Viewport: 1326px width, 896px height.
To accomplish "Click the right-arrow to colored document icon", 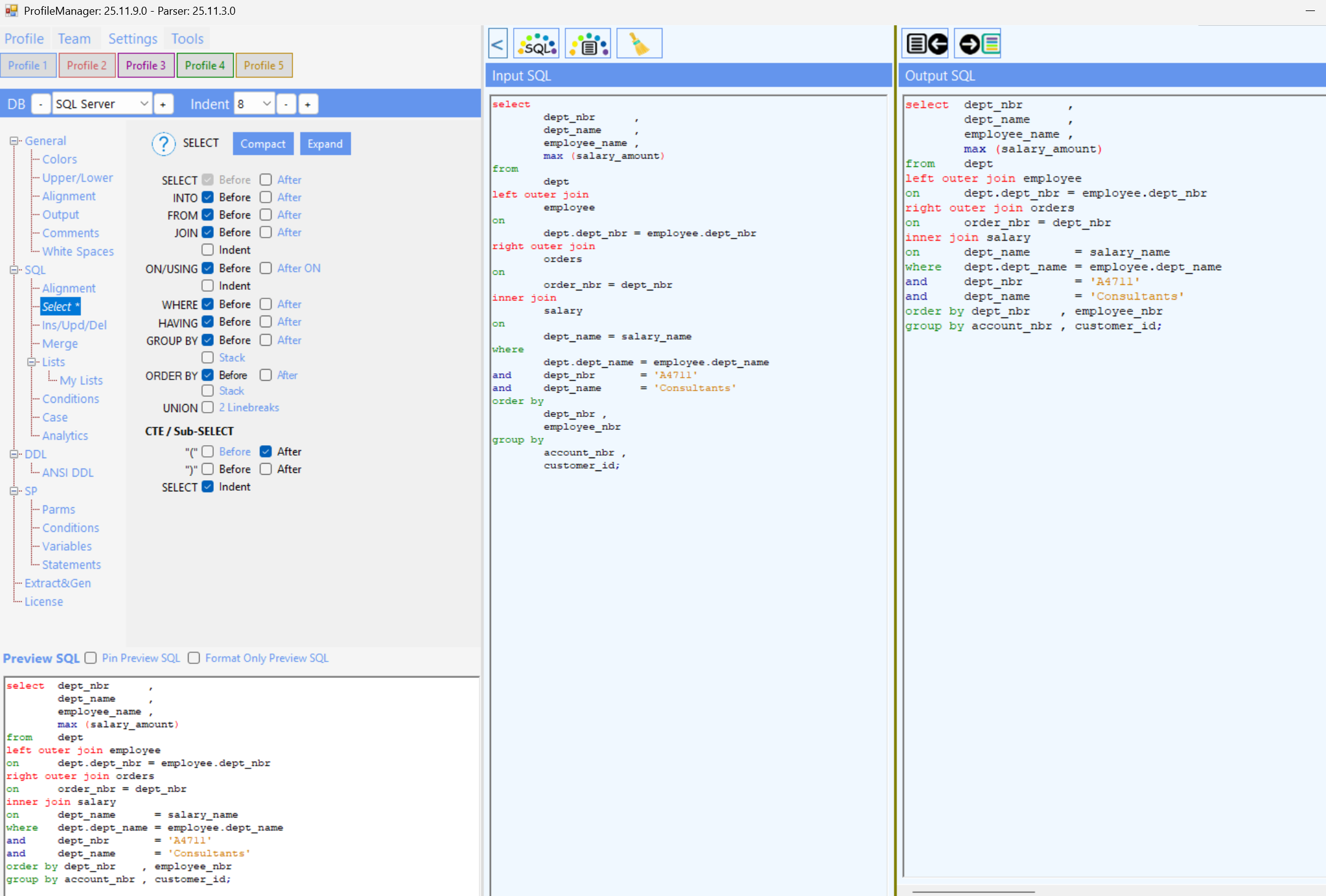I will coord(978,44).
